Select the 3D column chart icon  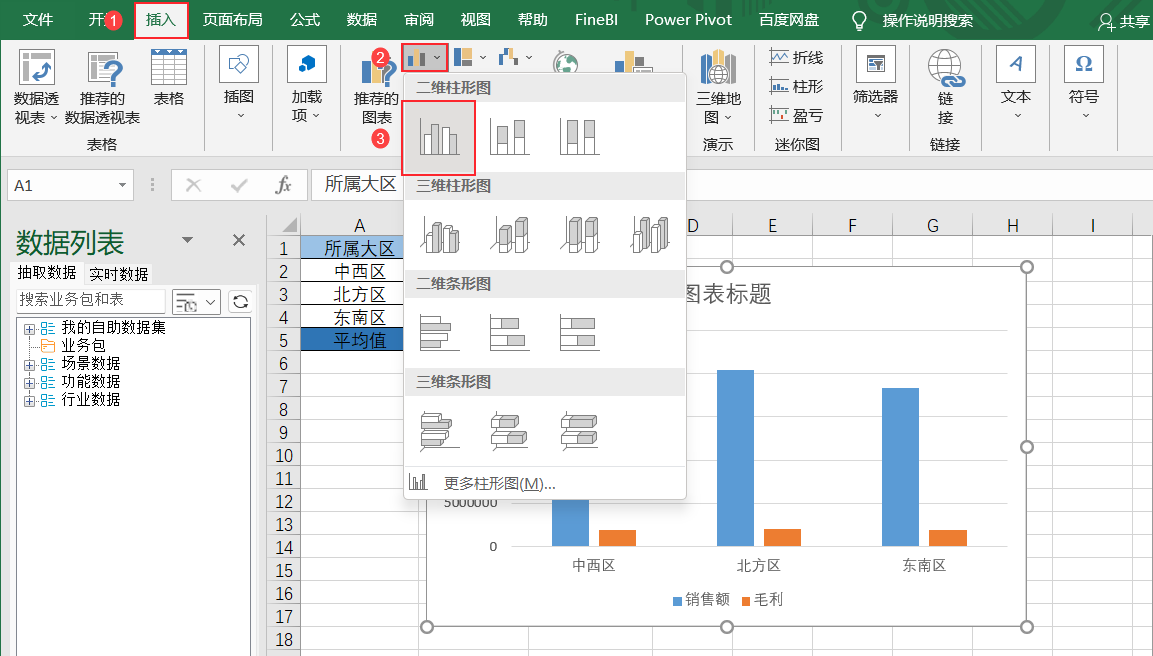coord(650,235)
